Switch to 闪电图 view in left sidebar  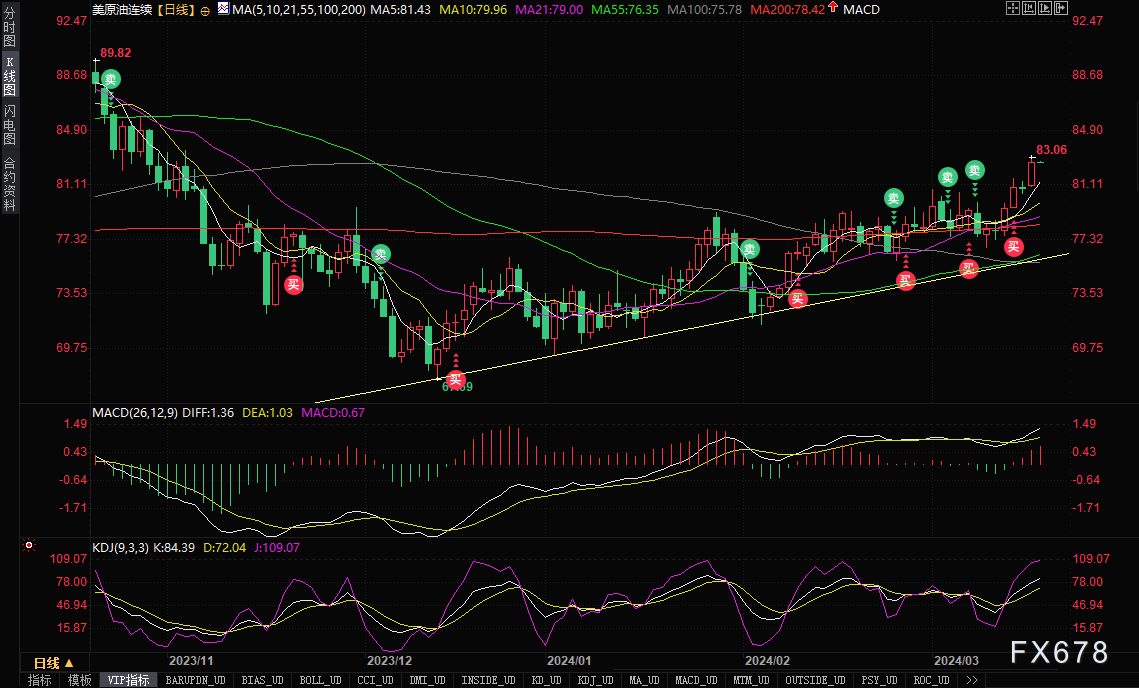(x=9, y=124)
